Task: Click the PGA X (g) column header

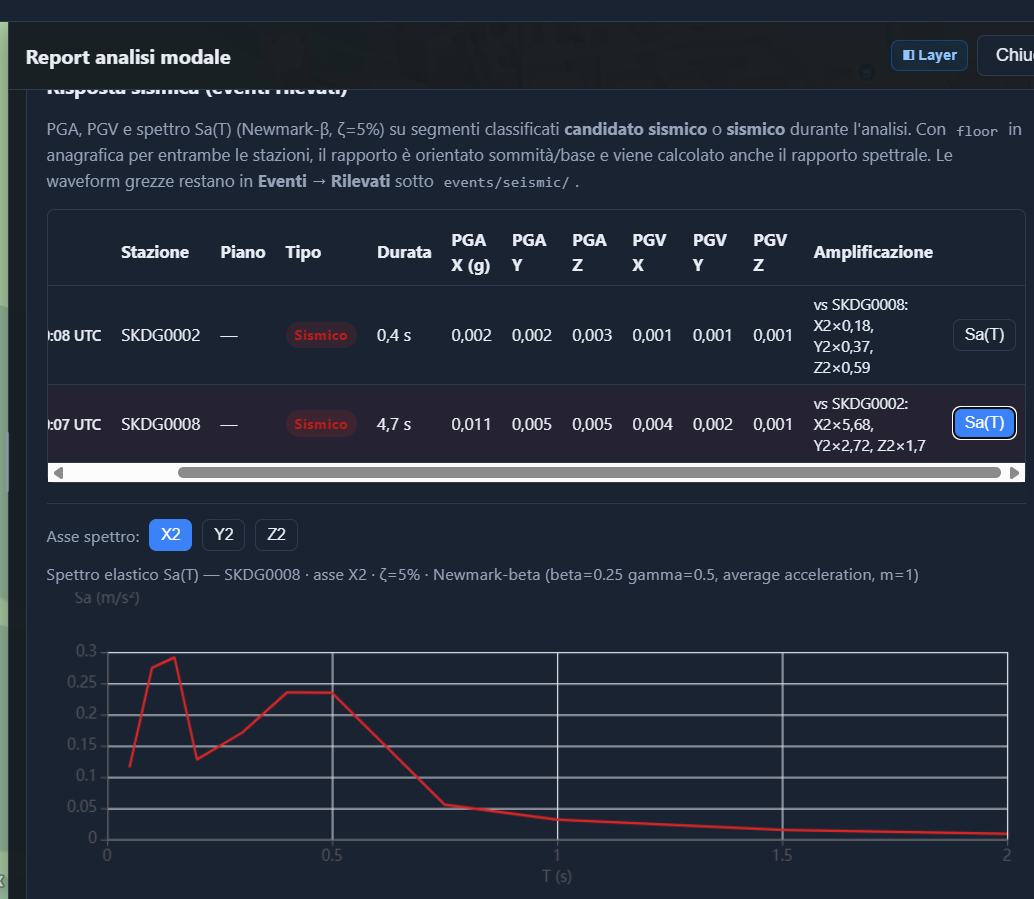Action: coord(470,253)
